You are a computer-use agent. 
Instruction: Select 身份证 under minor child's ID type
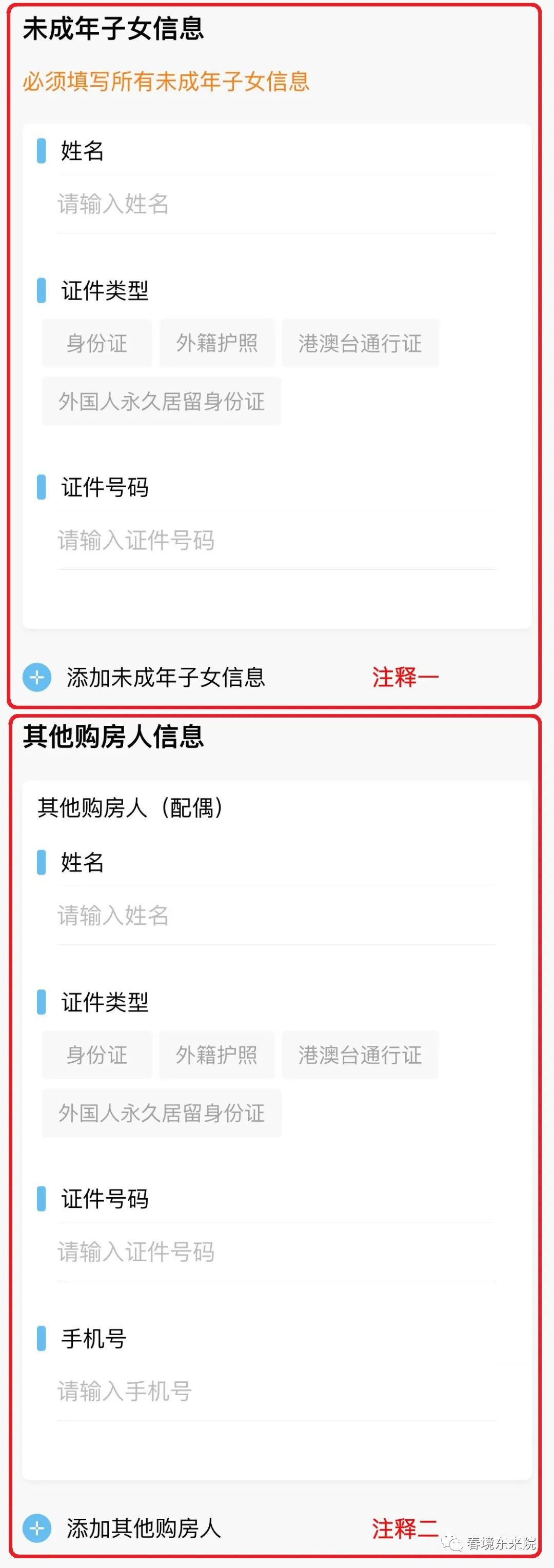coord(97,343)
